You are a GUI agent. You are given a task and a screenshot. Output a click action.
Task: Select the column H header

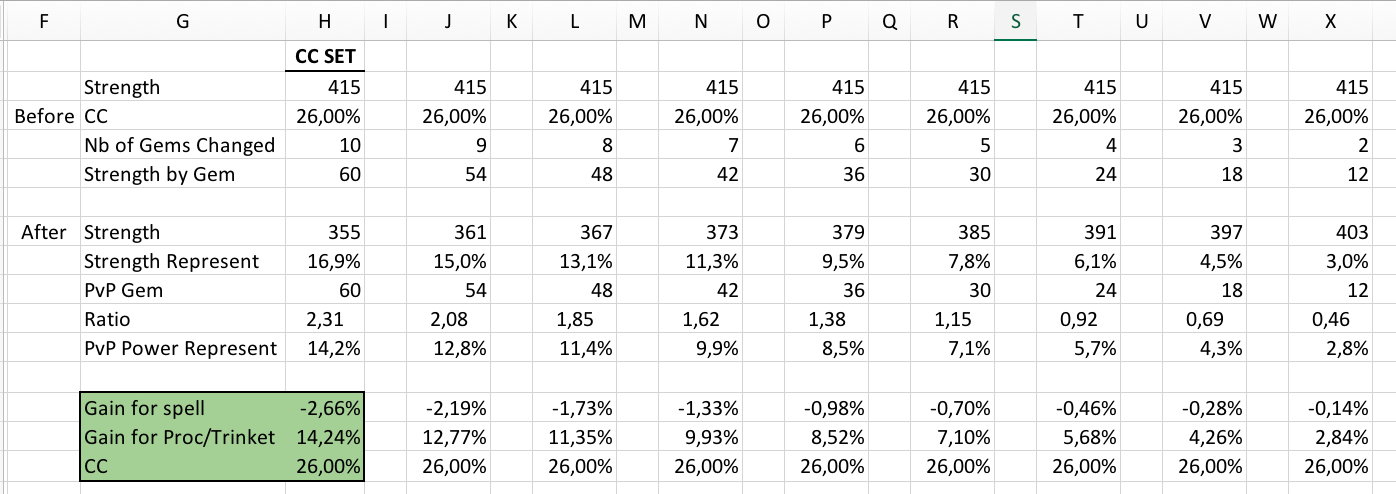(323, 21)
